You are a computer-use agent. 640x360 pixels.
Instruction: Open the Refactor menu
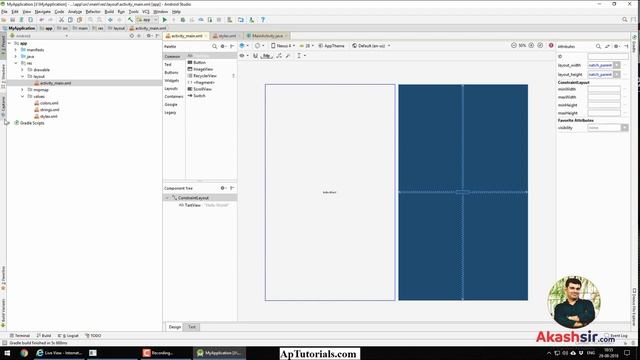coord(93,12)
